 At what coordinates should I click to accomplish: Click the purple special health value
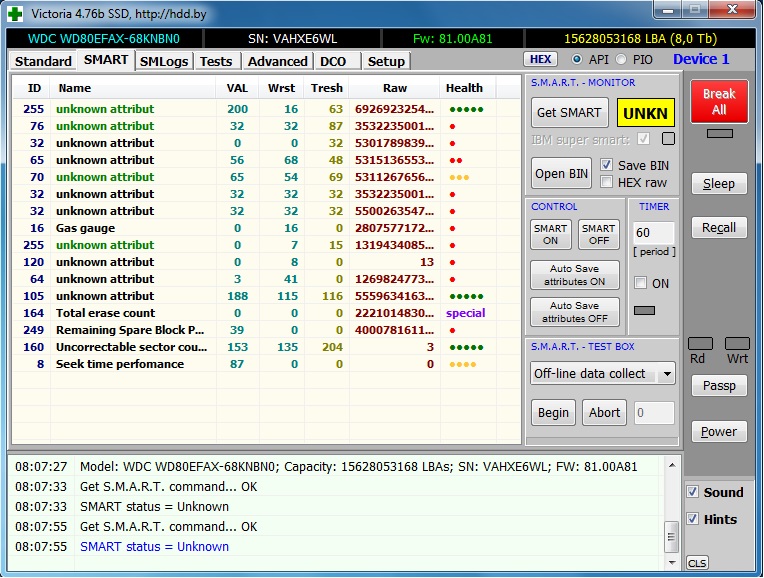pyautogui.click(x=465, y=313)
